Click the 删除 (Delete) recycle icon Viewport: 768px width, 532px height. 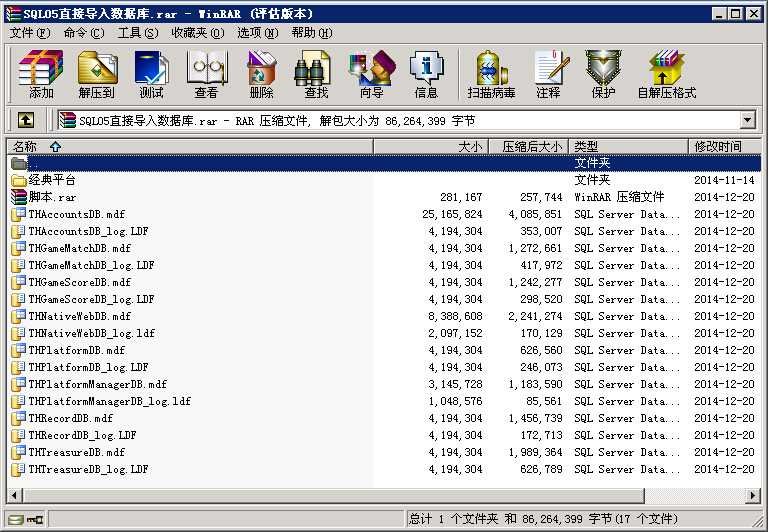[x=261, y=74]
